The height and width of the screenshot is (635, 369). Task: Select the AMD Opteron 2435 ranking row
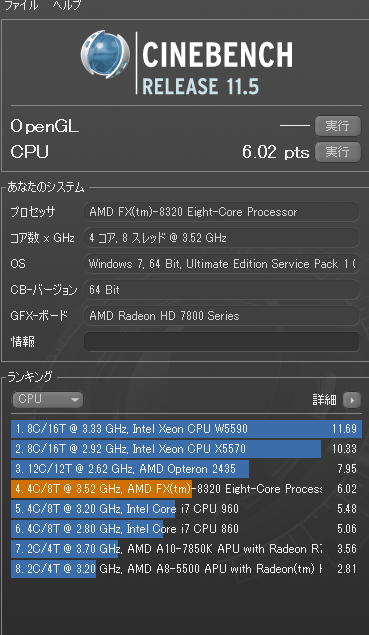(186, 469)
